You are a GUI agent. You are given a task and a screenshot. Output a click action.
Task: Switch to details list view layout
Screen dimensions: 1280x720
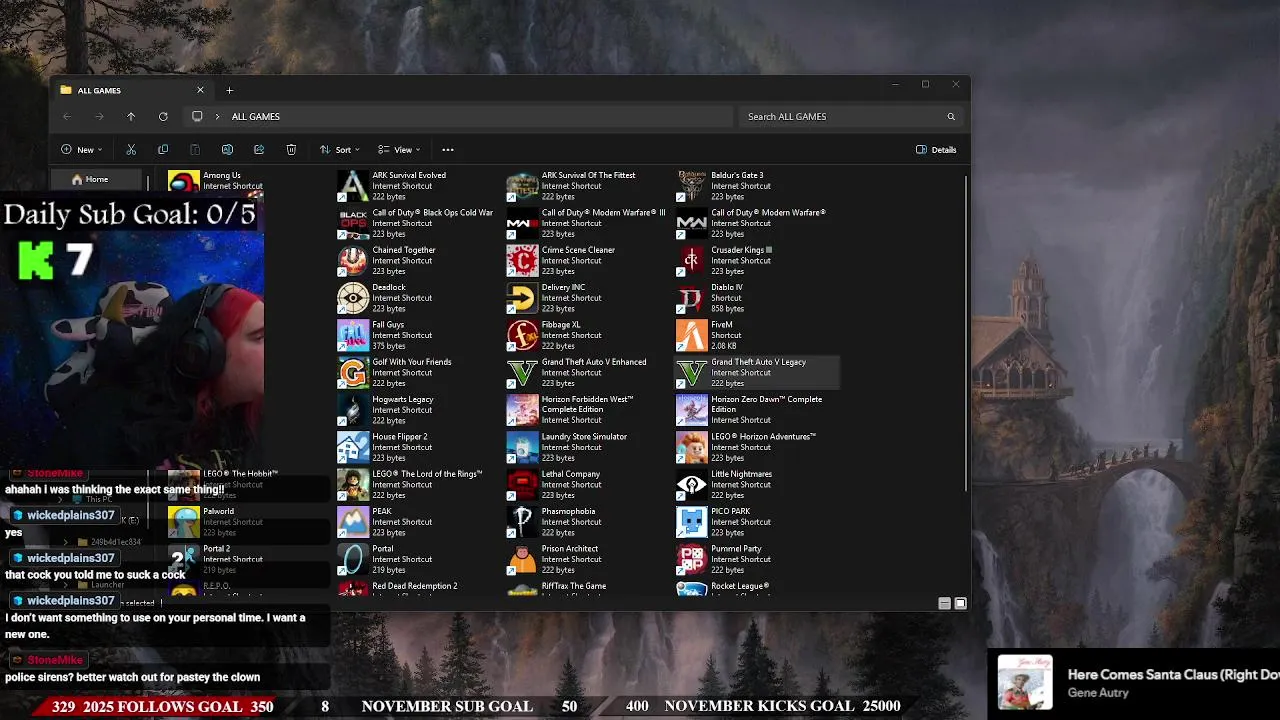coord(944,604)
